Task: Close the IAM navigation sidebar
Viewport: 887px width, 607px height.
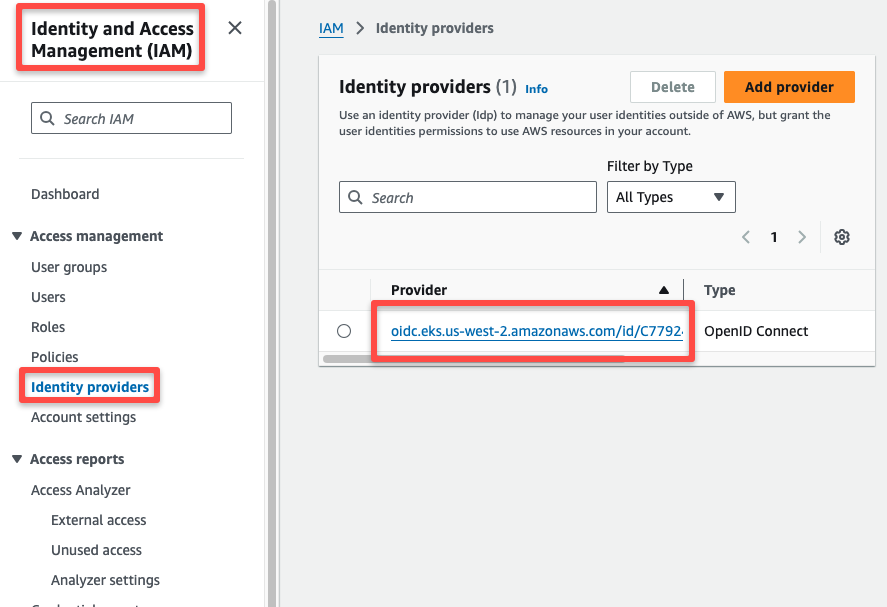Action: (x=234, y=28)
